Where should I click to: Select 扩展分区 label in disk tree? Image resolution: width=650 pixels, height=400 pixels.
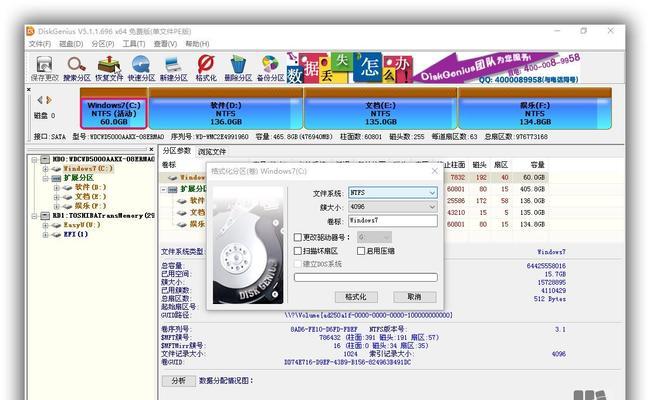pyautogui.click(x=78, y=178)
